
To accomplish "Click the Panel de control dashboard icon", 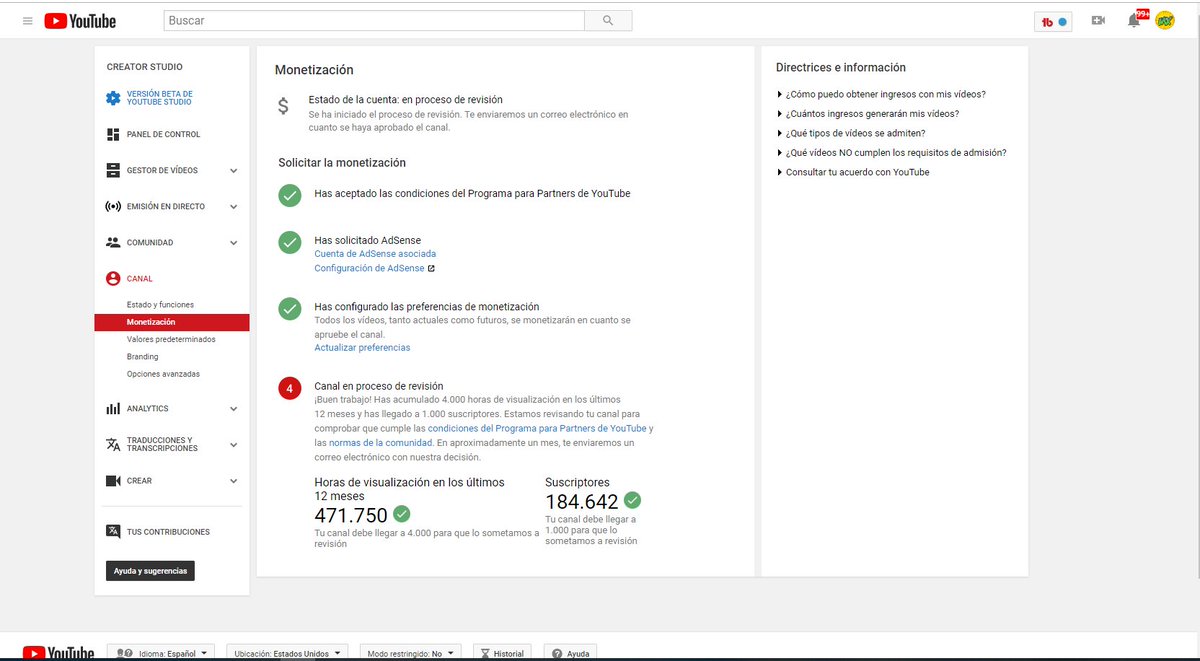I will click(113, 134).
